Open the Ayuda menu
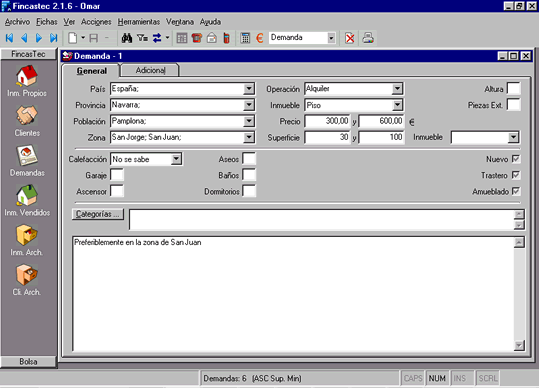Viewport: 539px width, 388px height. point(210,22)
